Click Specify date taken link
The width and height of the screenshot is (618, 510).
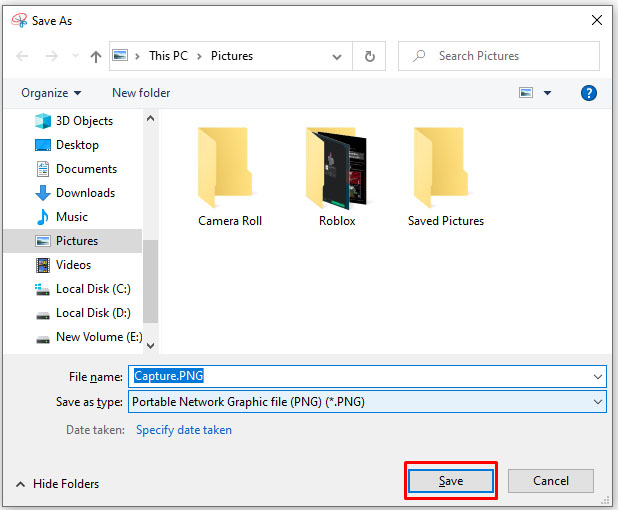click(184, 430)
